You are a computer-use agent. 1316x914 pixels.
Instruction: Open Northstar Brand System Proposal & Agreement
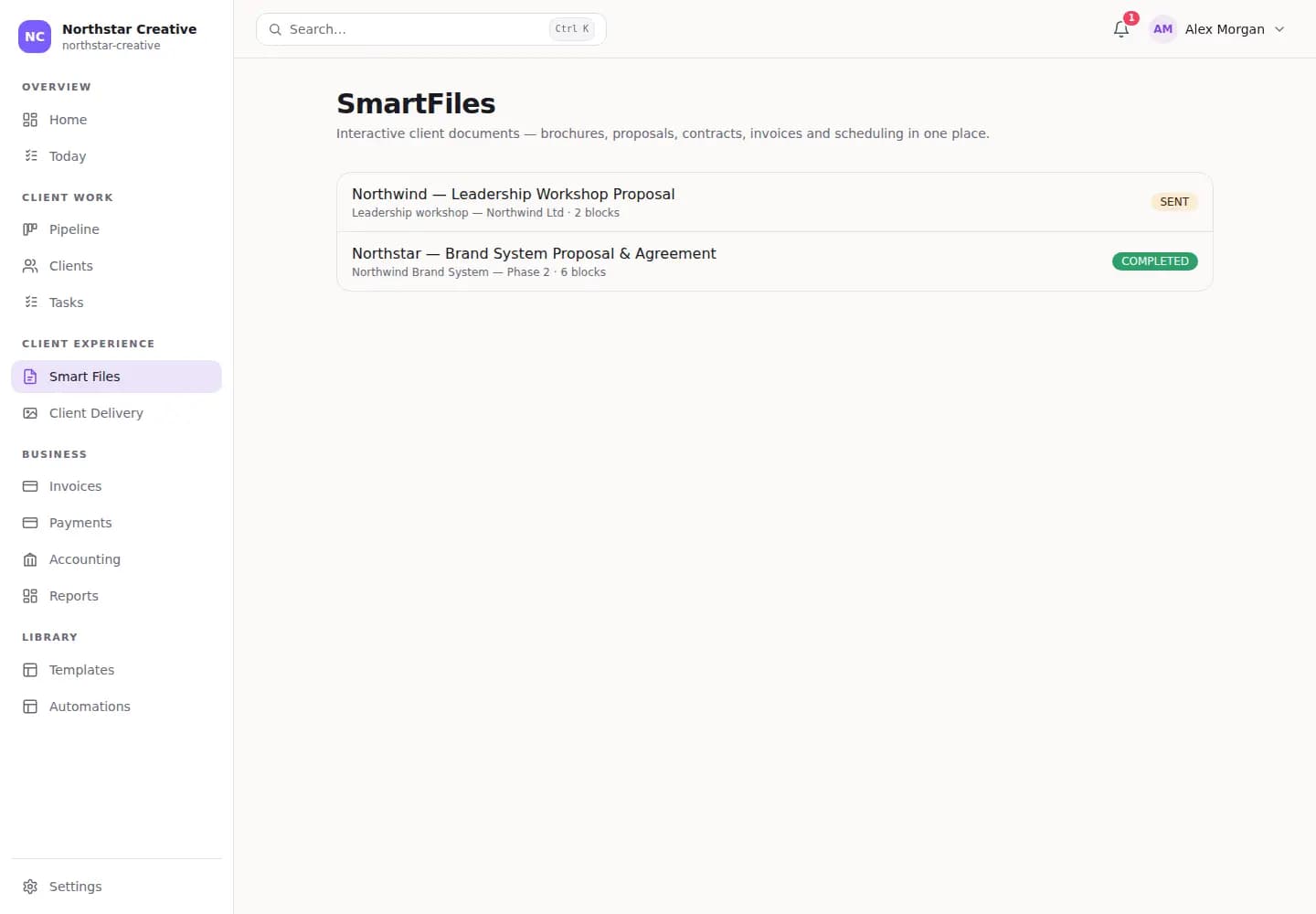click(x=774, y=261)
